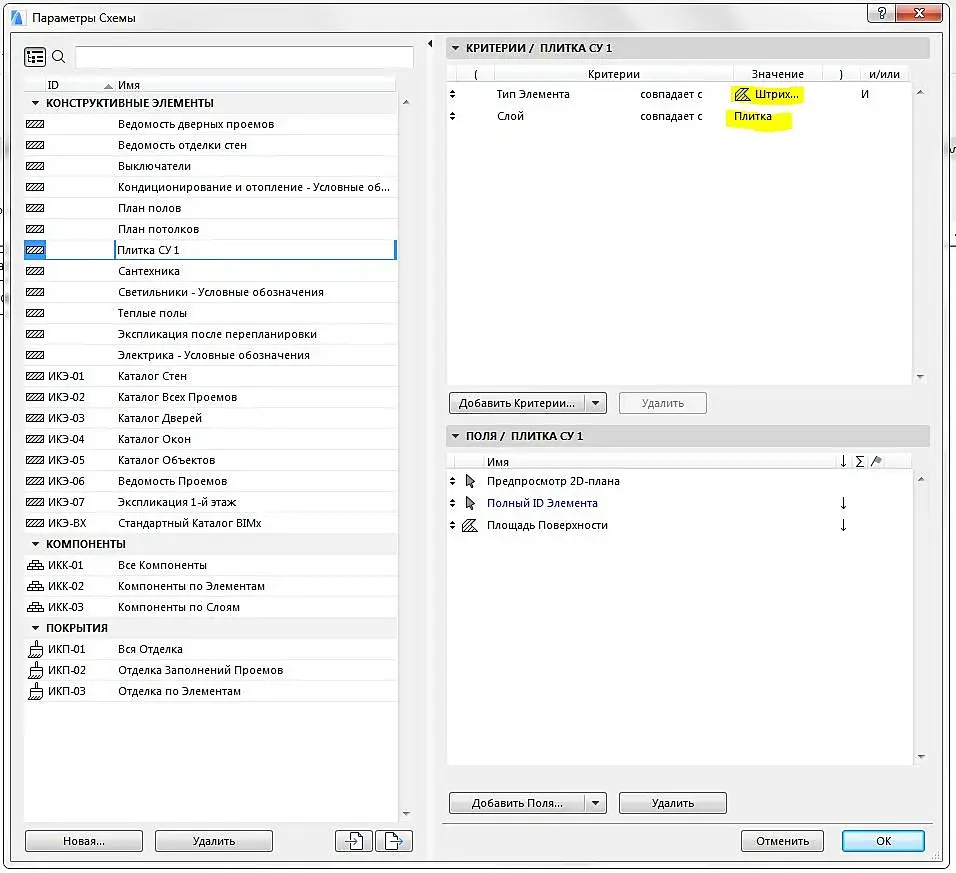Select Сантехника scheme
Image resolution: width=956 pixels, height=873 pixels.
210,271
